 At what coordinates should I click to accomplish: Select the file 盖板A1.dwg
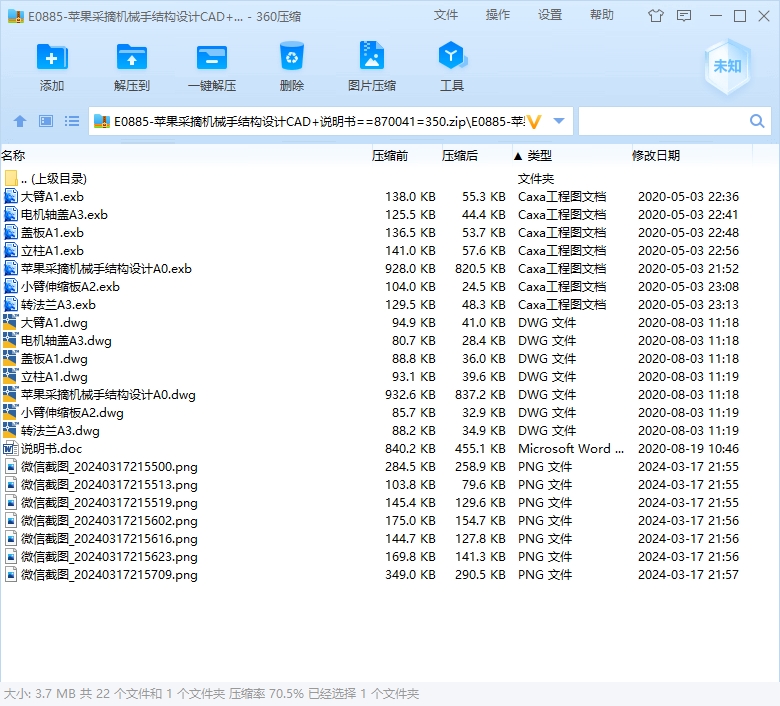pos(54,358)
